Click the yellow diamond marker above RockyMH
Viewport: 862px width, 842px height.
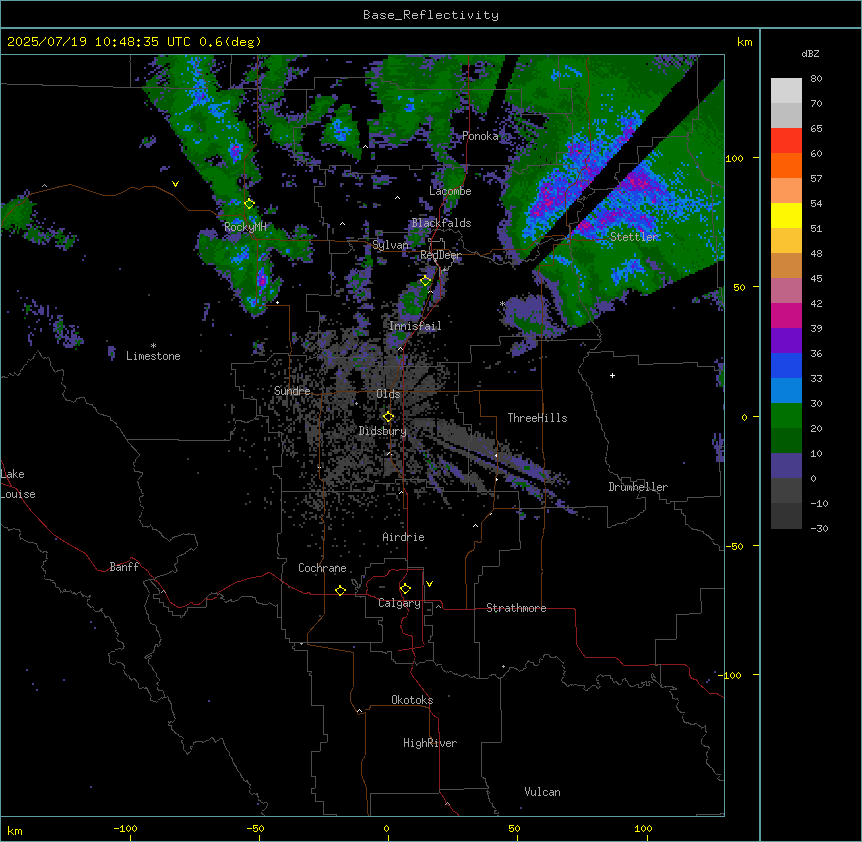[249, 204]
